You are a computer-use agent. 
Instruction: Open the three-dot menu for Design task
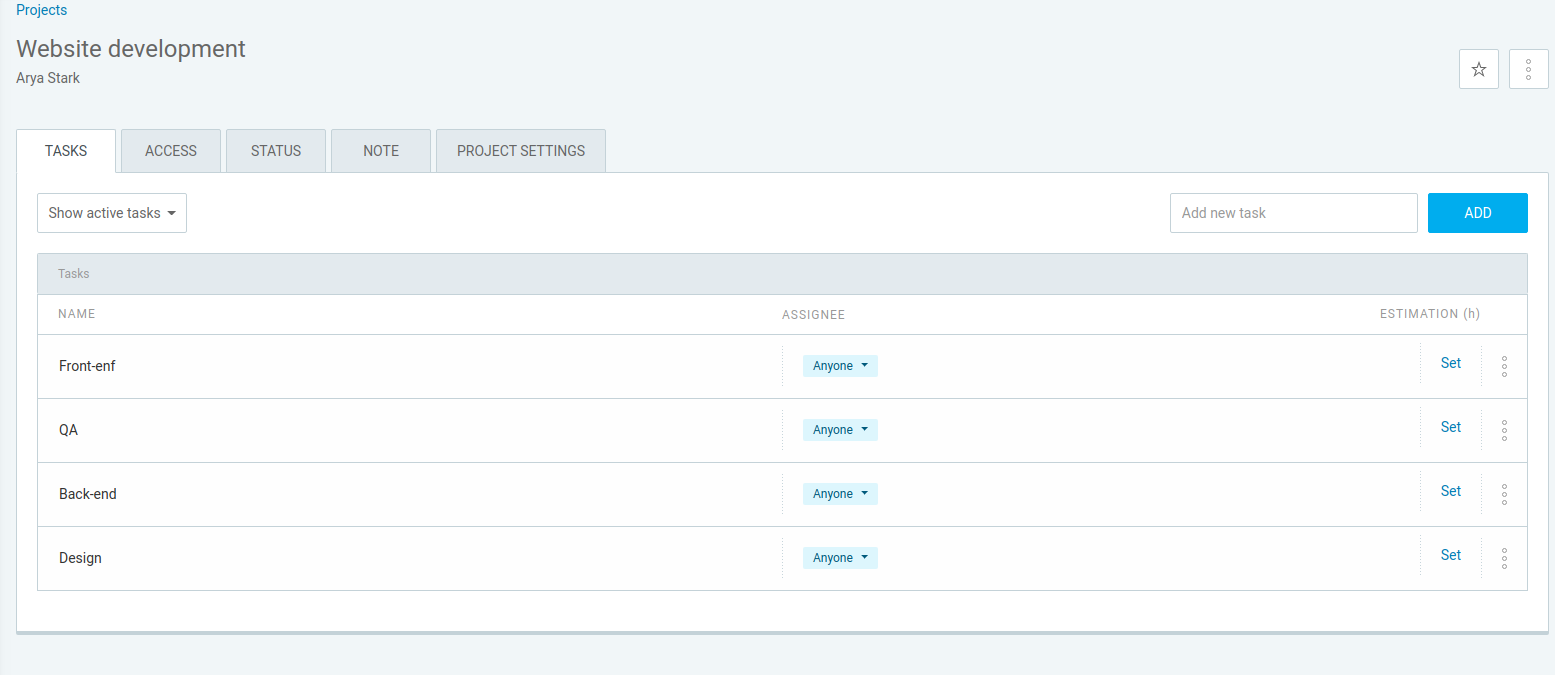pyautogui.click(x=1504, y=558)
